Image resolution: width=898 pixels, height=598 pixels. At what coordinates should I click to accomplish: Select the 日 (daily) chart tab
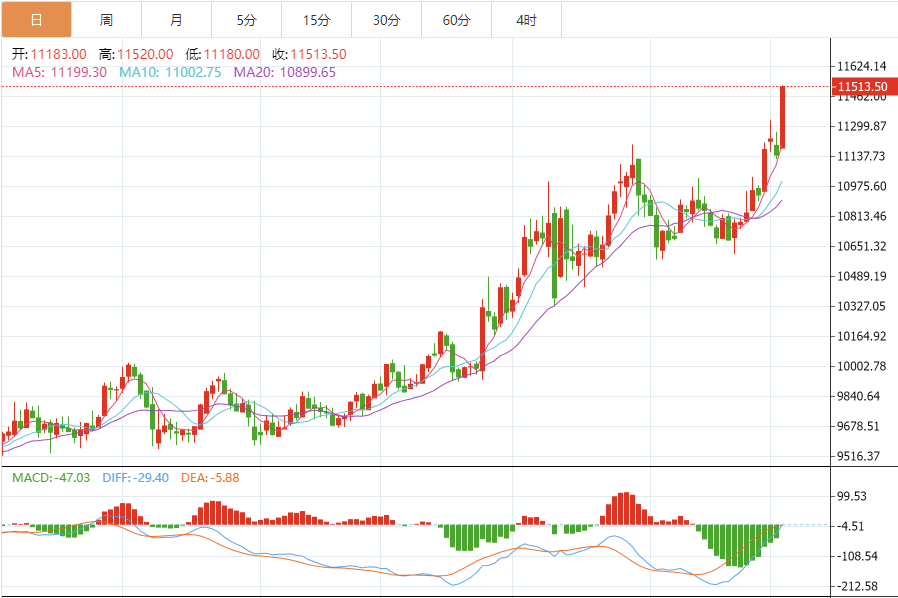click(x=36, y=20)
